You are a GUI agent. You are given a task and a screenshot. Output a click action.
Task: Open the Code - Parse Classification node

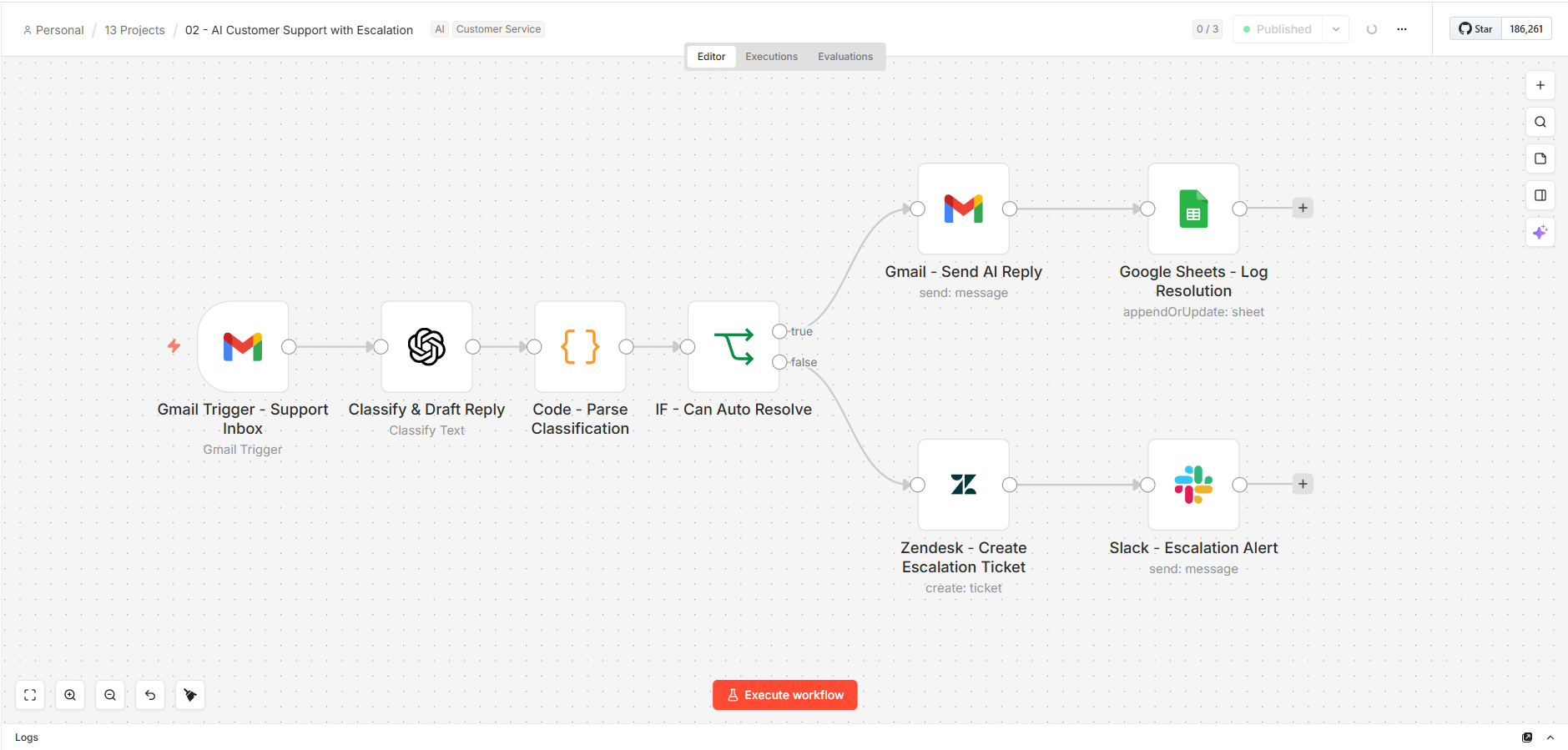(x=580, y=346)
